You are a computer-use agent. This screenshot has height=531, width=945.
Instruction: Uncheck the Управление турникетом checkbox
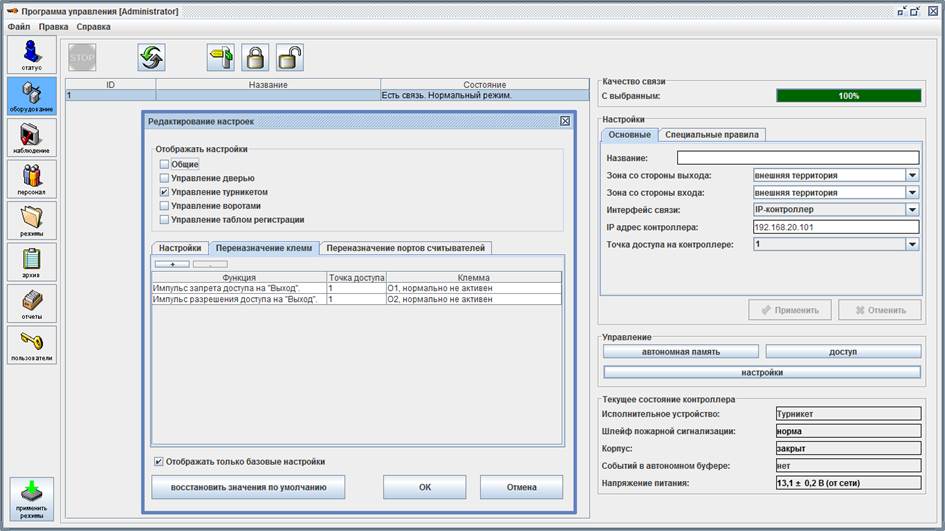tap(164, 192)
